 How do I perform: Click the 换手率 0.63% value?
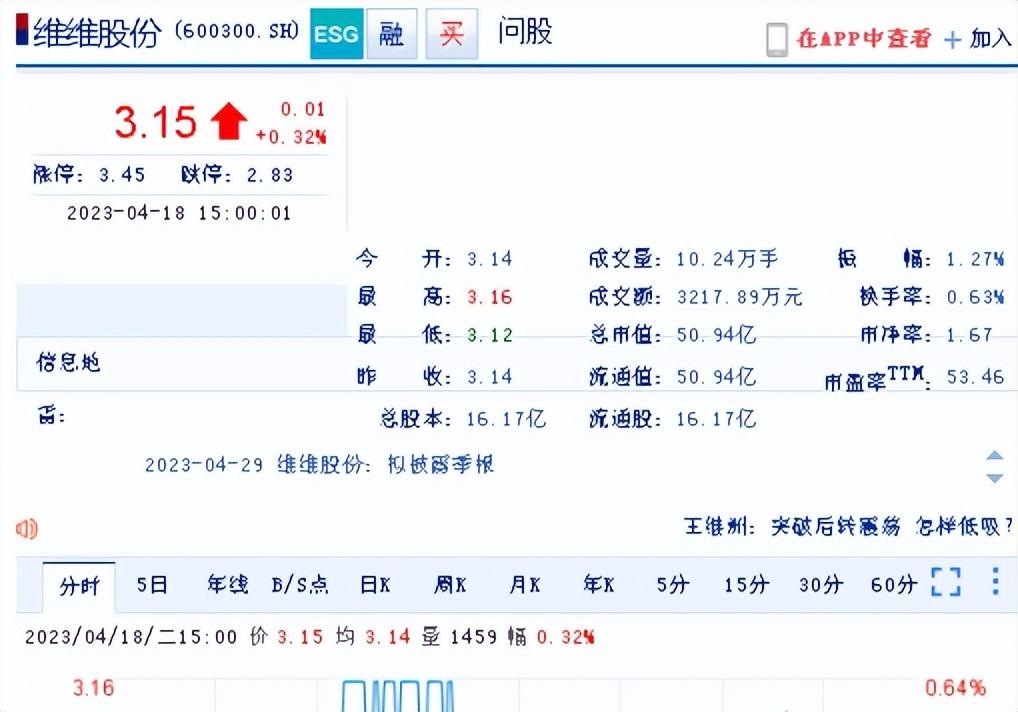[976, 297]
